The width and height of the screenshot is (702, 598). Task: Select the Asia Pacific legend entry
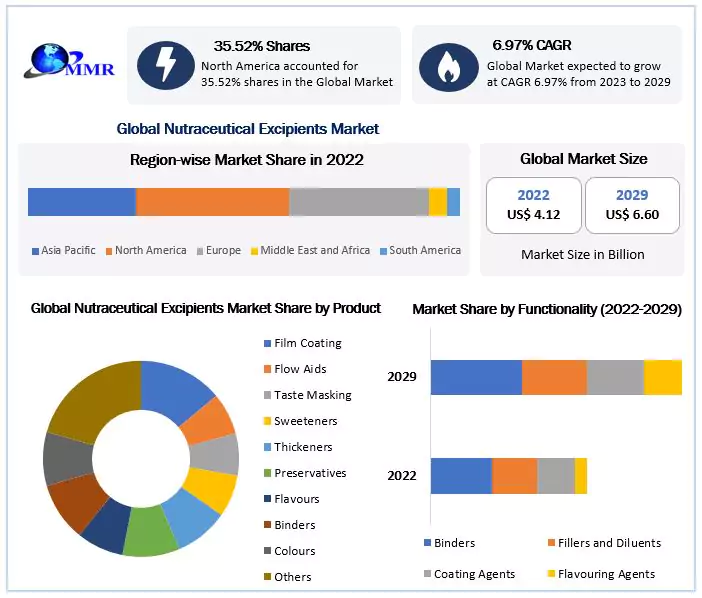tap(63, 250)
